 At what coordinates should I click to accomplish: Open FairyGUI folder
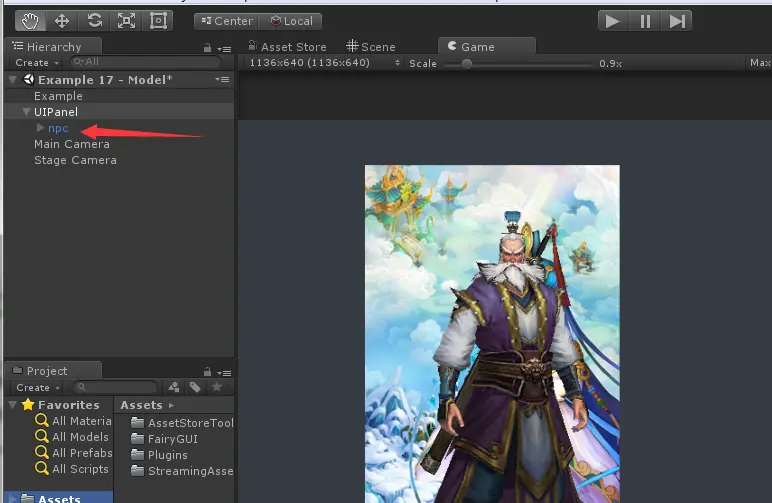click(164, 439)
